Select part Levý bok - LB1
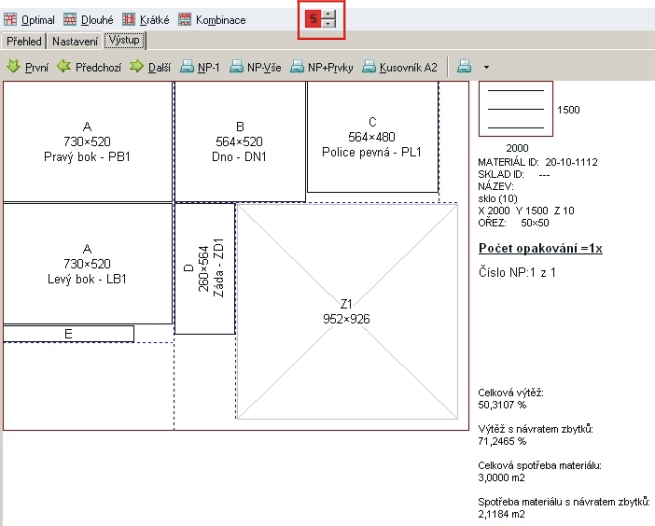 pyautogui.click(x=87, y=264)
